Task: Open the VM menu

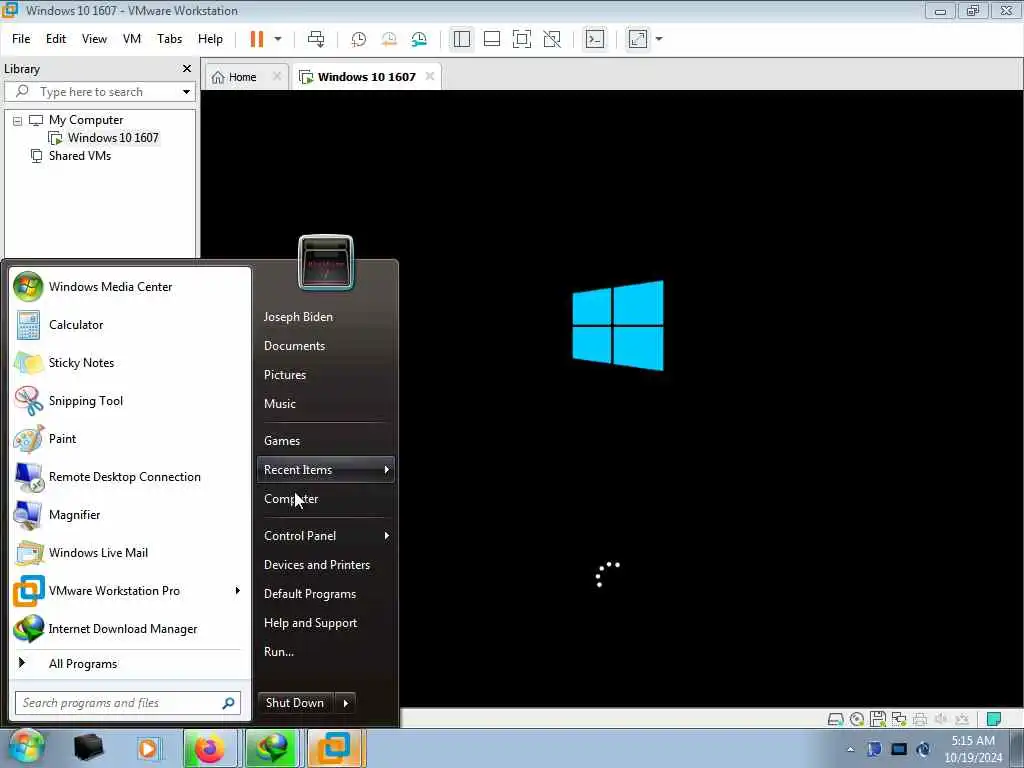Action: click(132, 39)
